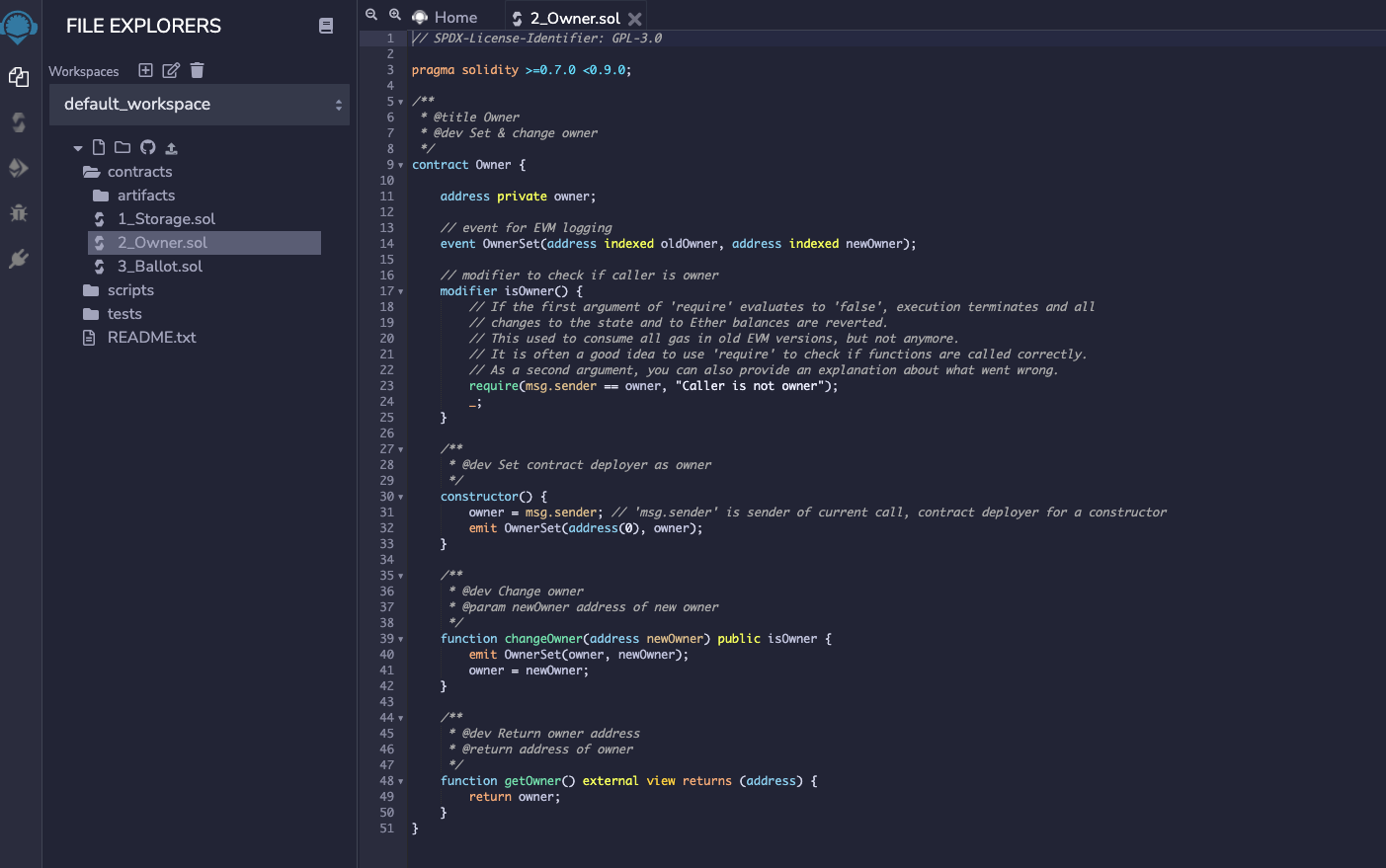Click the 'event OwnerSet' declaration line
The height and width of the screenshot is (868, 1386).
[678, 244]
